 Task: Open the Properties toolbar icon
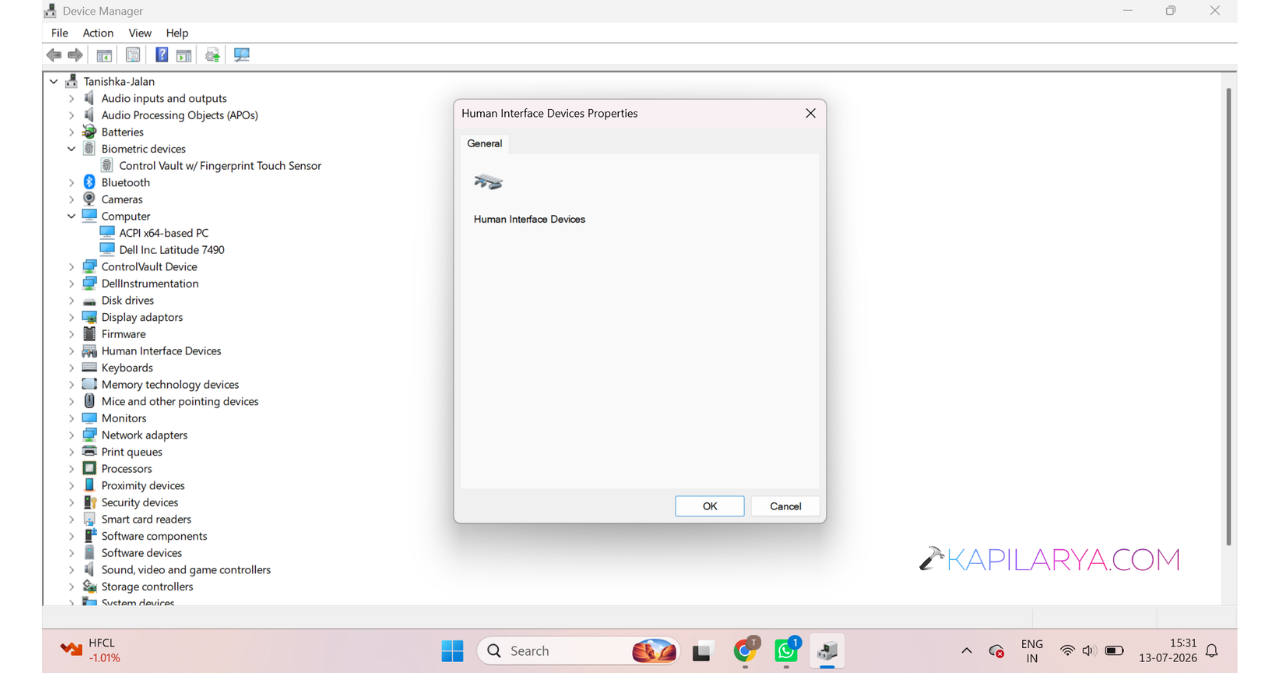point(133,55)
